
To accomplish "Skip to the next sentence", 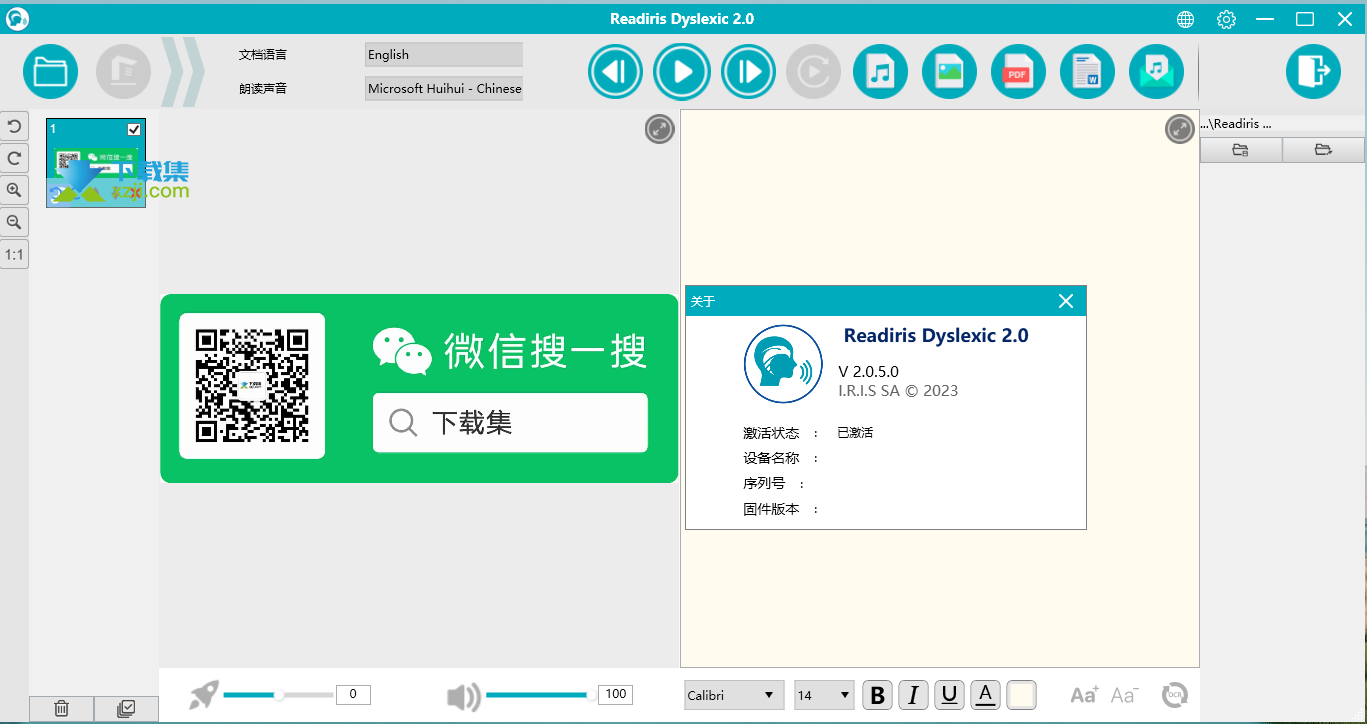I will (748, 72).
